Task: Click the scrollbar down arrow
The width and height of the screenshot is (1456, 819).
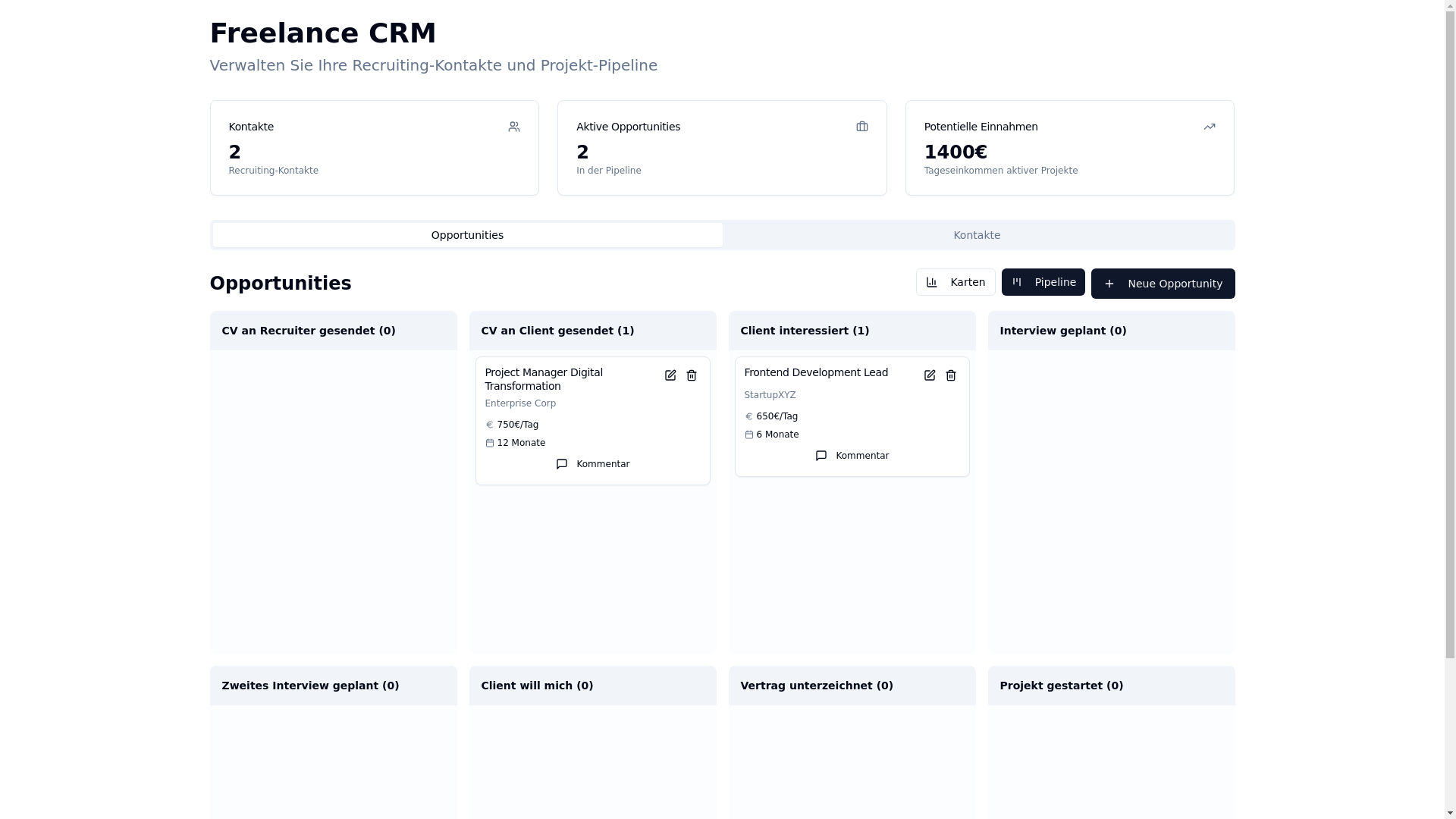Action: pos(1450,813)
